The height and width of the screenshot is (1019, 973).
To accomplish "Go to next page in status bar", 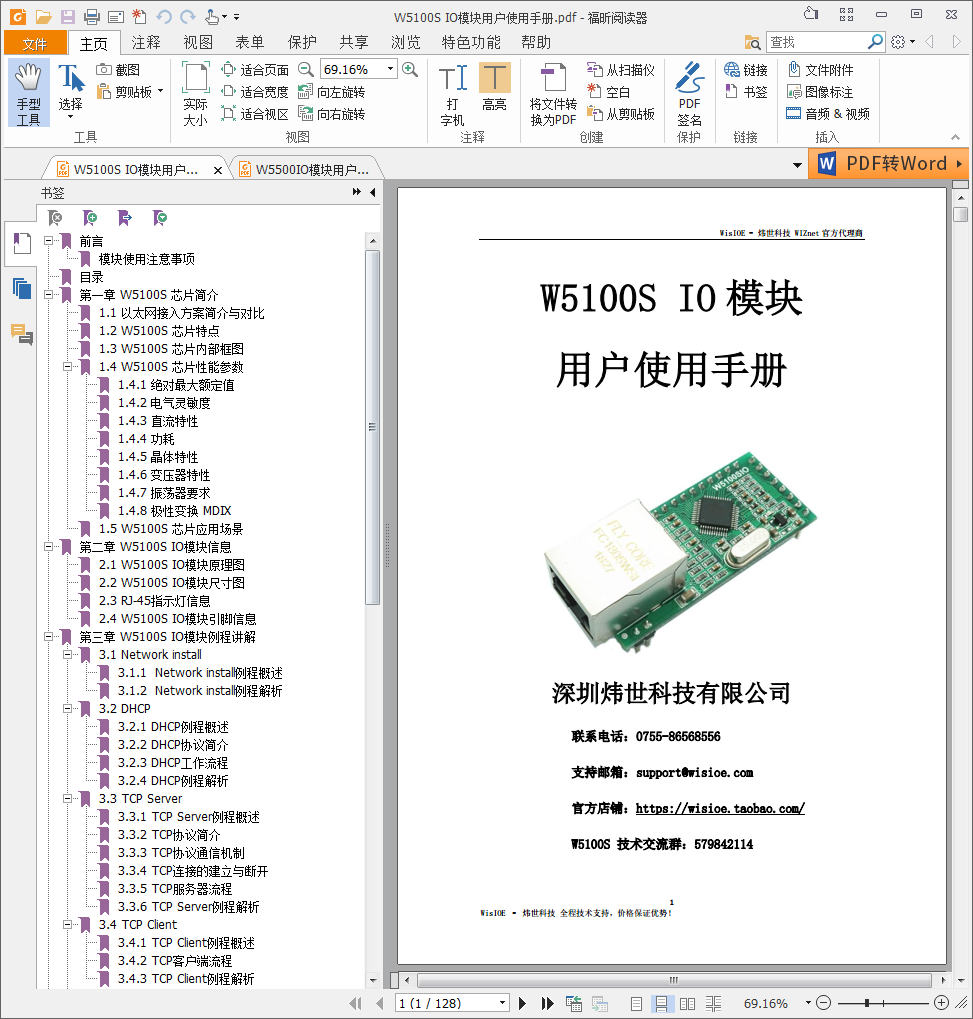I will click(522, 1003).
